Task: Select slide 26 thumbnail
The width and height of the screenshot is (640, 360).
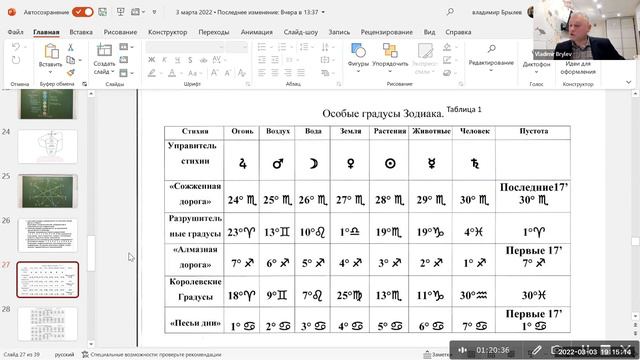Action: (47, 235)
